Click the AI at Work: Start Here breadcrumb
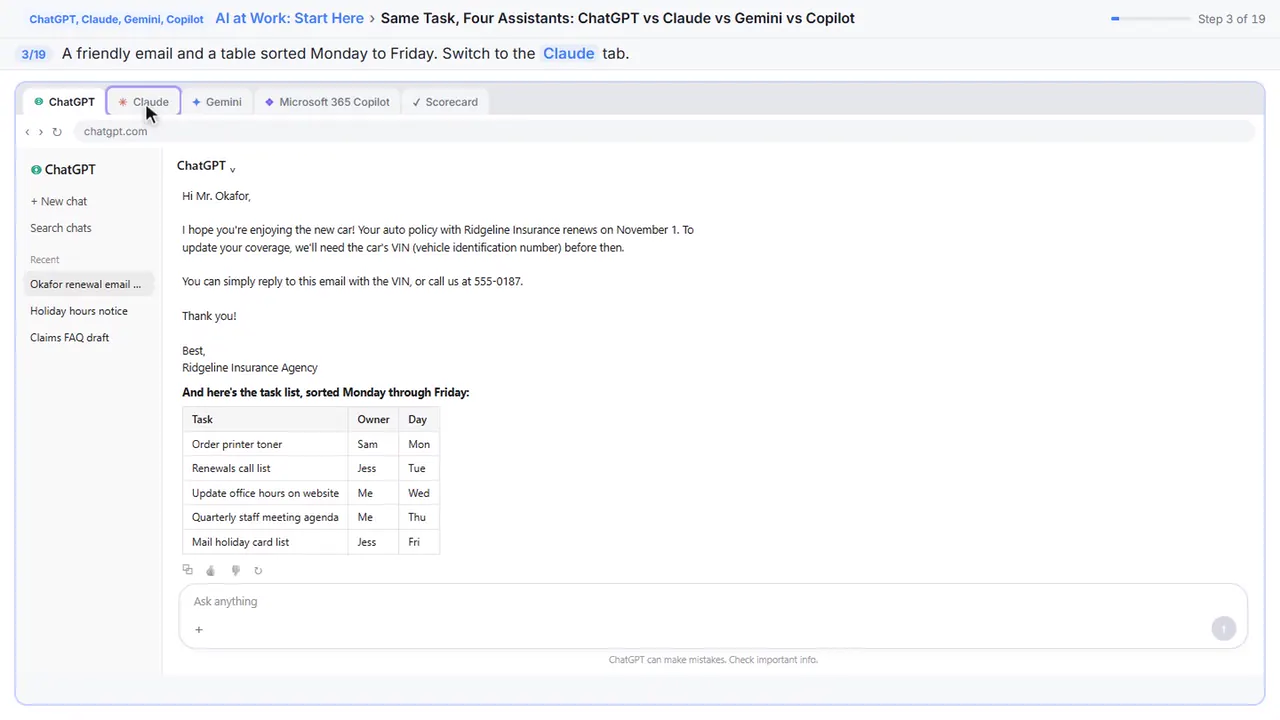Screen dimensions: 1280x720 click(x=289, y=18)
